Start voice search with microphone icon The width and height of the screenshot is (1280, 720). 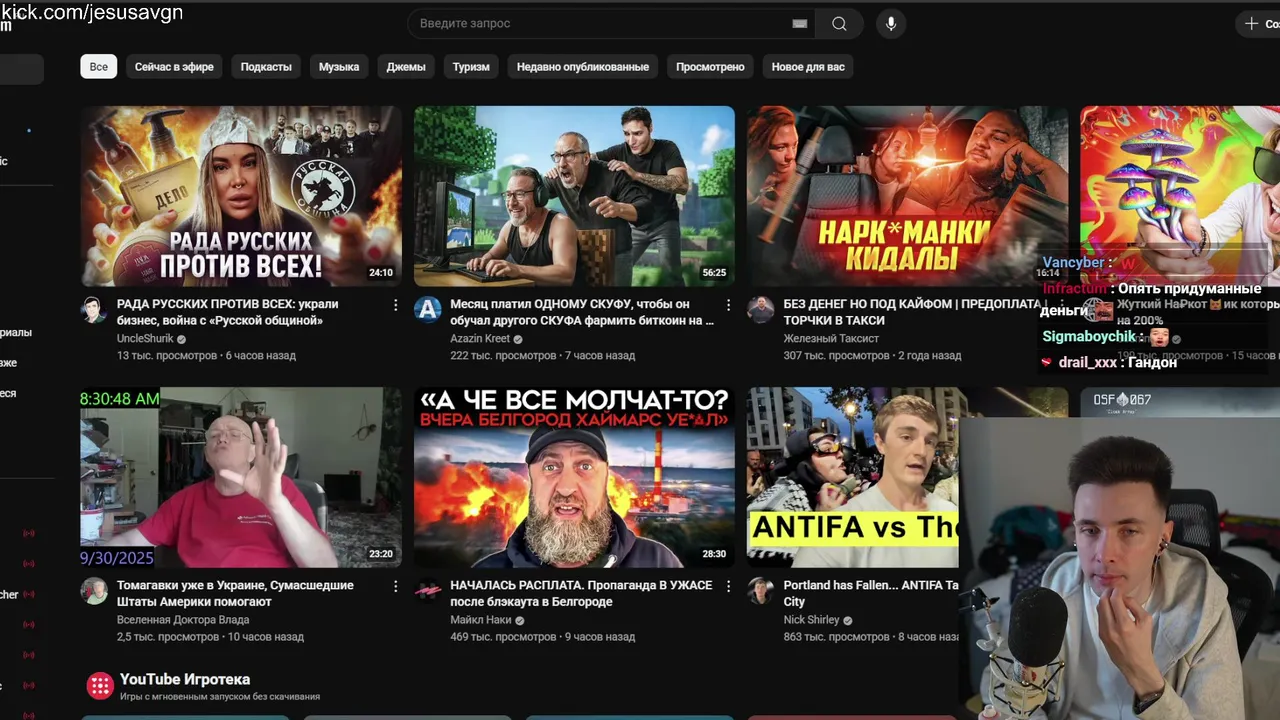pos(891,24)
